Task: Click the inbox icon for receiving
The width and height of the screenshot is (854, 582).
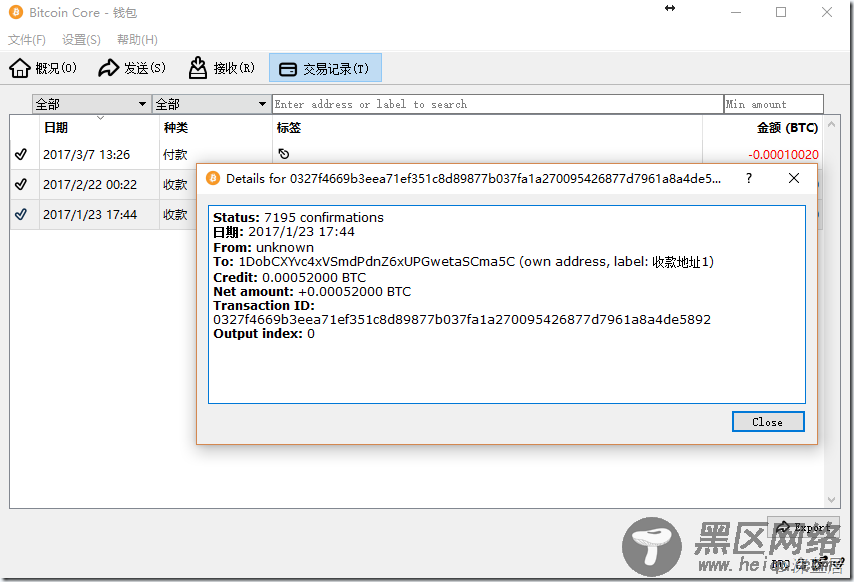Action: [x=198, y=68]
